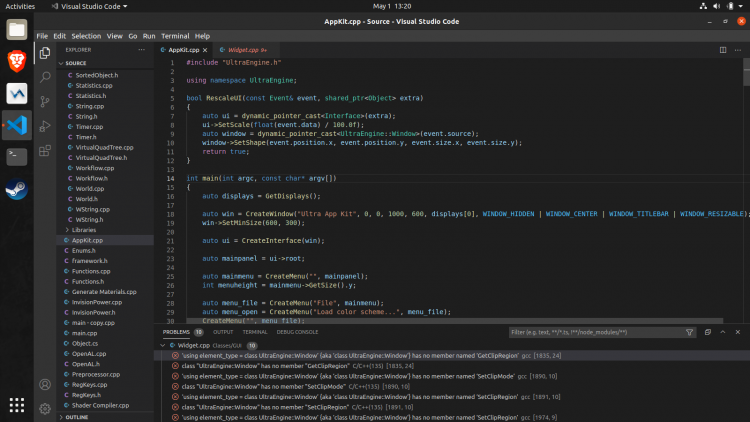Collapse the Widget.cpp problems group

point(163,345)
